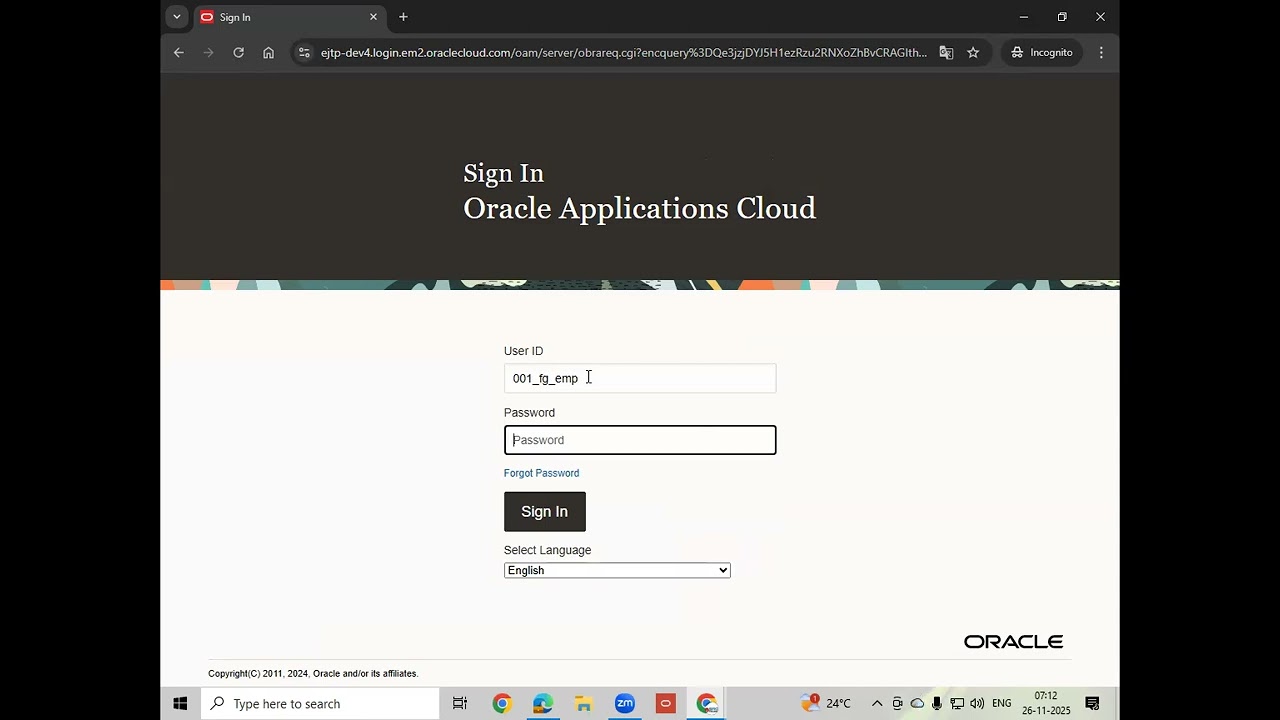Open File Explorer from the taskbar
This screenshot has height=720, width=1280.
tap(584, 704)
